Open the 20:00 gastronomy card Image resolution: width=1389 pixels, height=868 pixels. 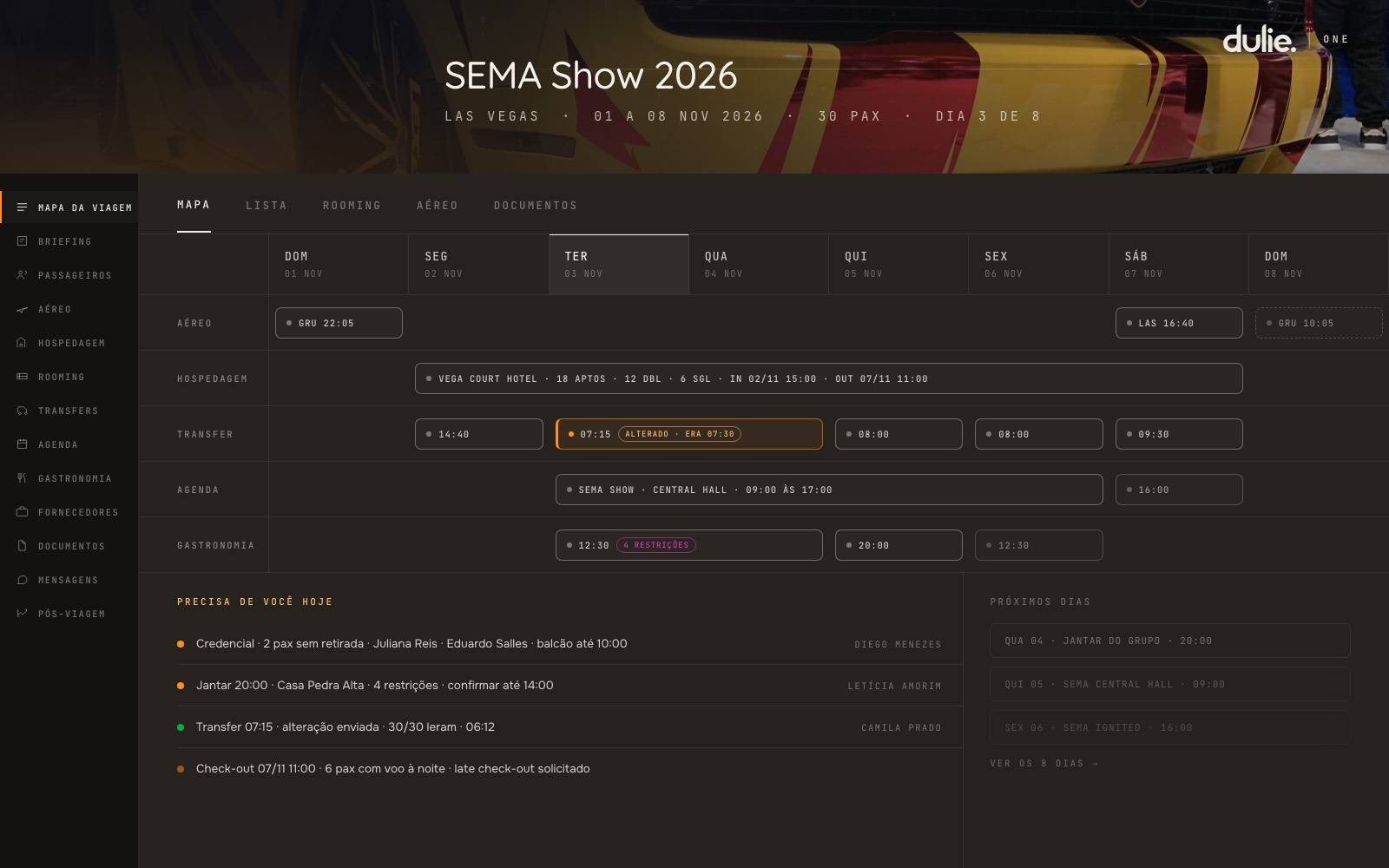(x=899, y=545)
